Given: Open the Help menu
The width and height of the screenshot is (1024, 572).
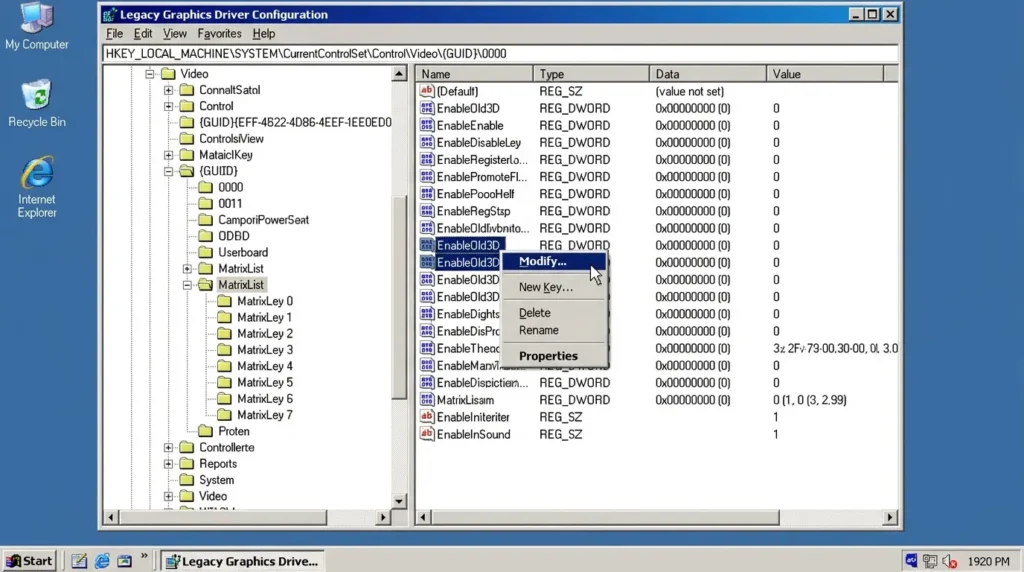Looking at the screenshot, I should click(264, 33).
